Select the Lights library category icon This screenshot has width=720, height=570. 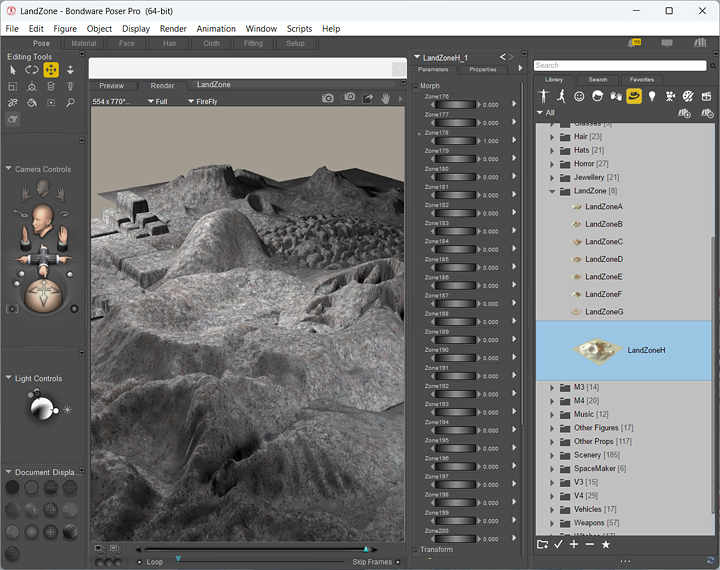[652, 97]
